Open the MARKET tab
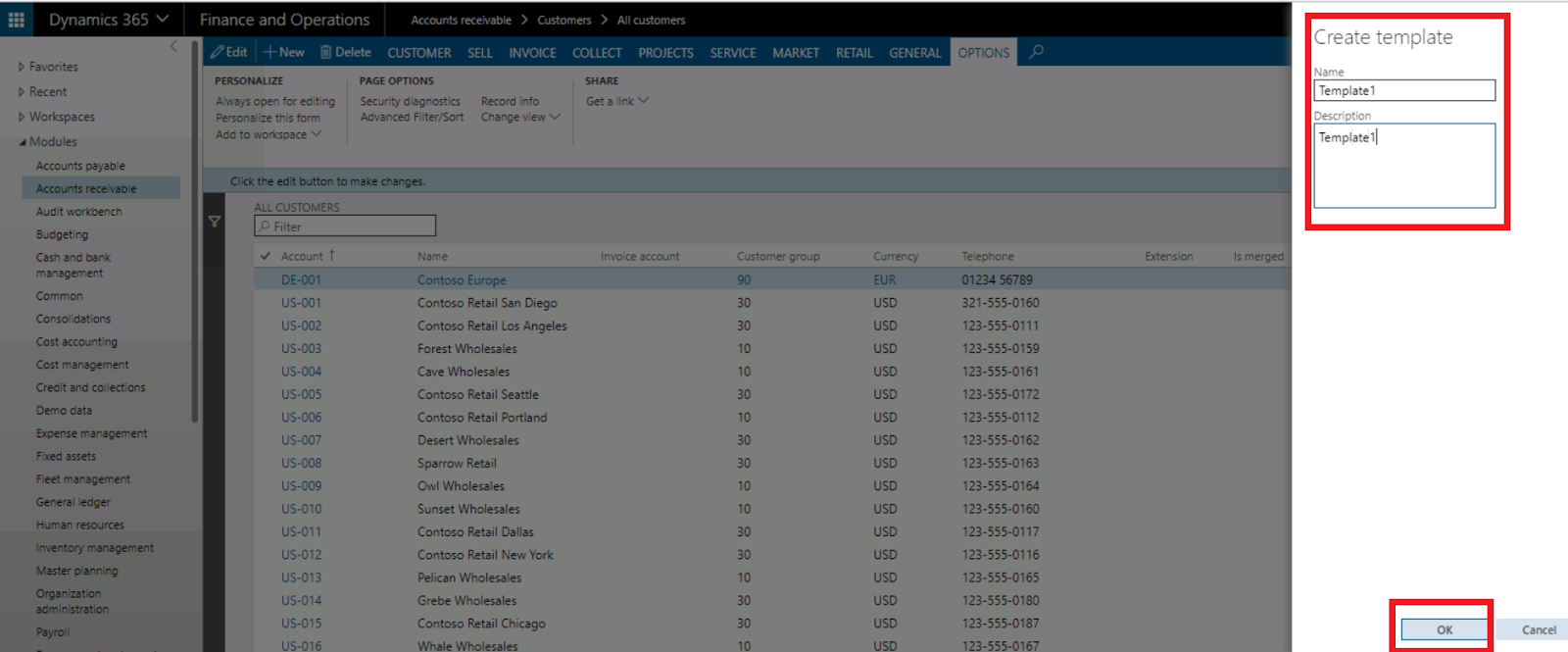 796,53
